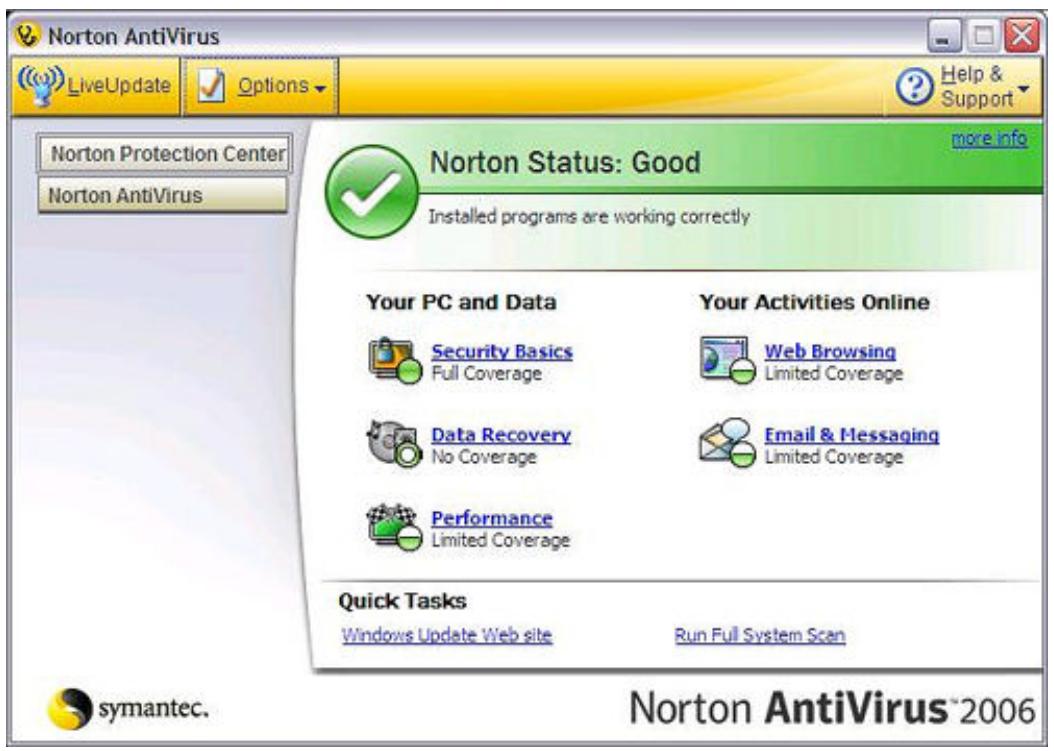Click the Options checklist icon
The height and width of the screenshot is (751, 1054).
[211, 86]
